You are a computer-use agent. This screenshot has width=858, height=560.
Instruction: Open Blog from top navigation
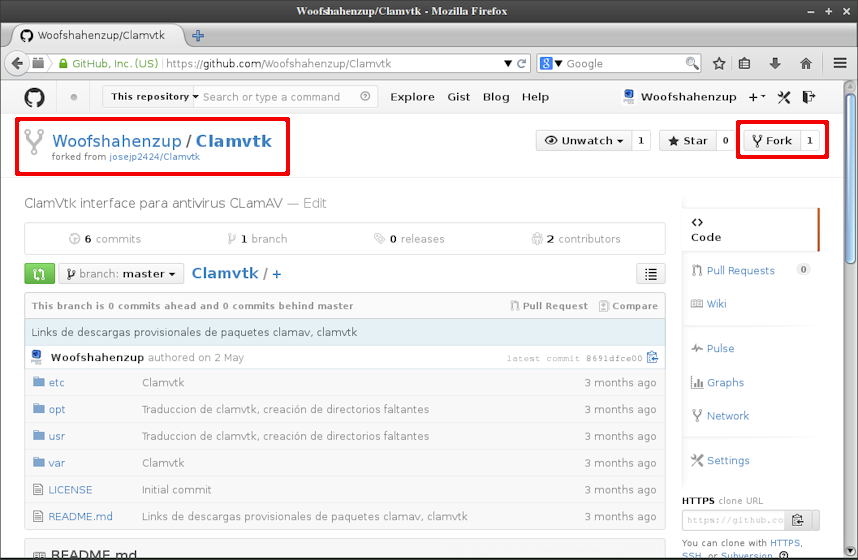(496, 97)
